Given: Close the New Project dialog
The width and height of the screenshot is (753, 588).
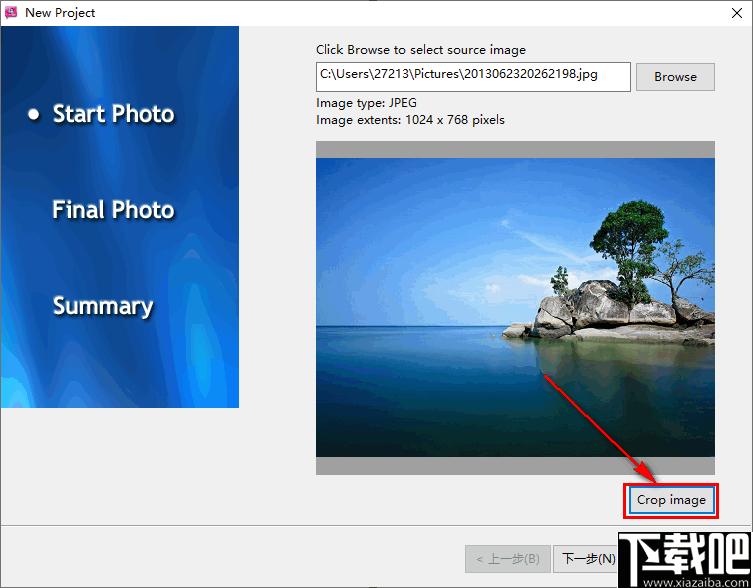Looking at the screenshot, I should (x=737, y=13).
